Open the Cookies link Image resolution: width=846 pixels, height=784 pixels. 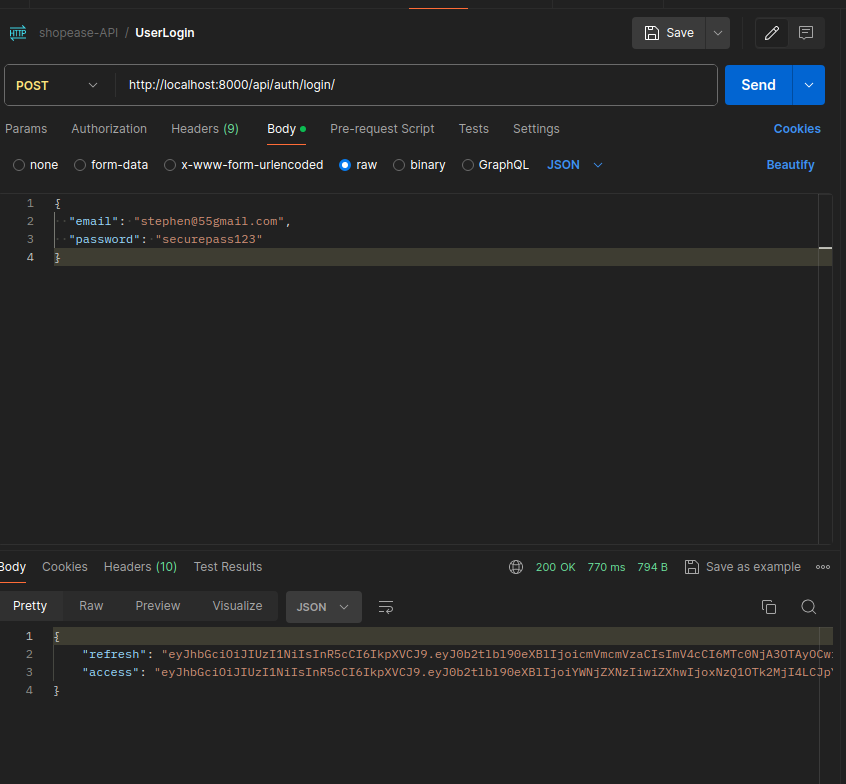point(797,129)
